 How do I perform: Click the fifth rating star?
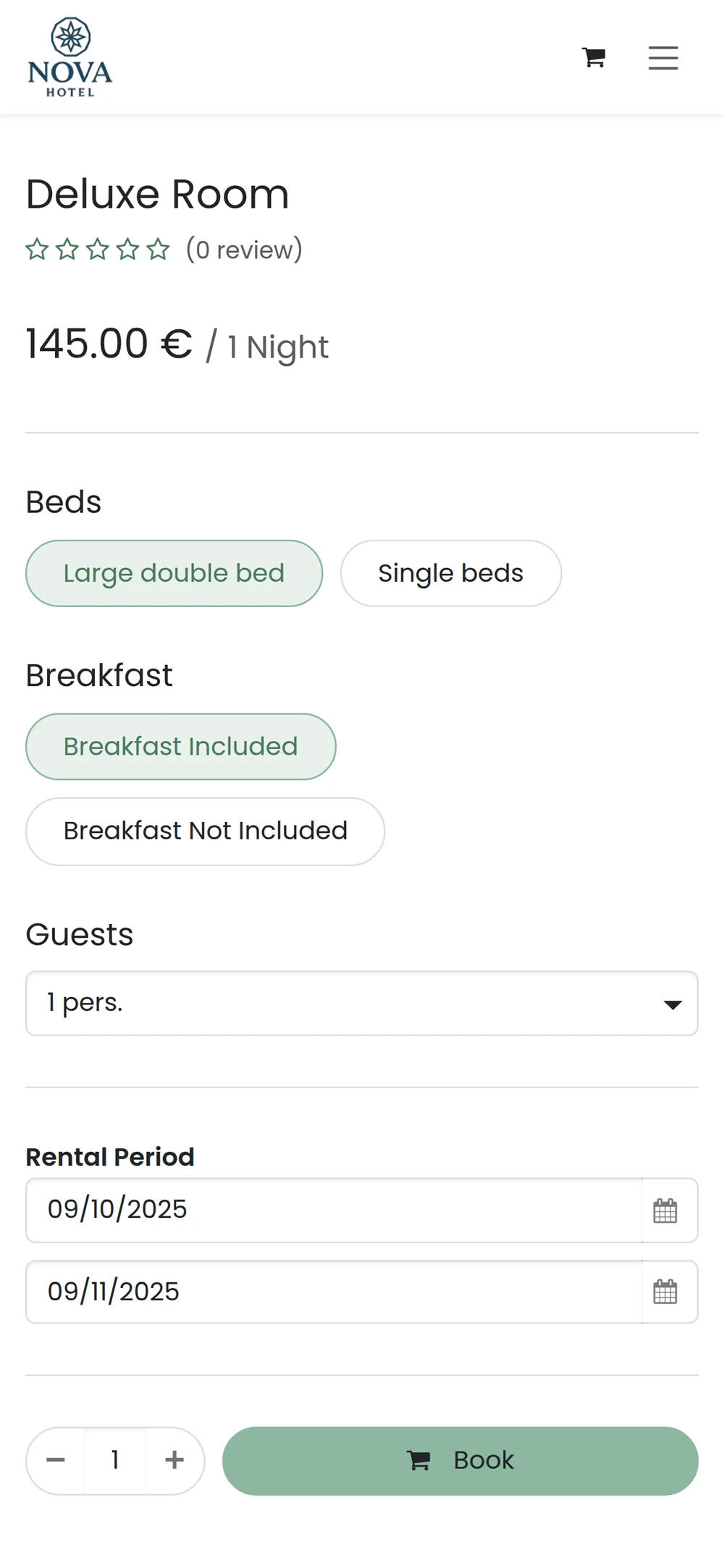(157, 249)
